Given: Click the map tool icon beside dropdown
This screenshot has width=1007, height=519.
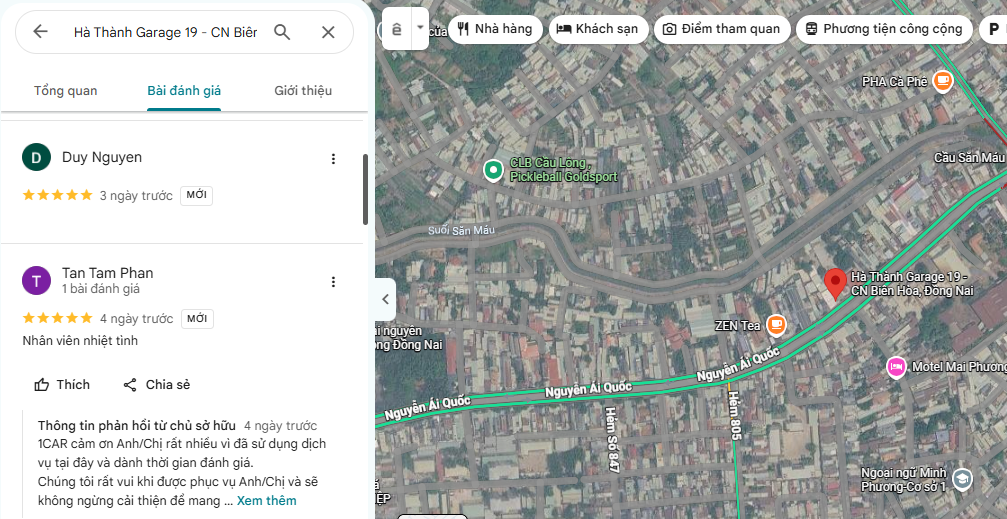Looking at the screenshot, I should [x=397, y=28].
